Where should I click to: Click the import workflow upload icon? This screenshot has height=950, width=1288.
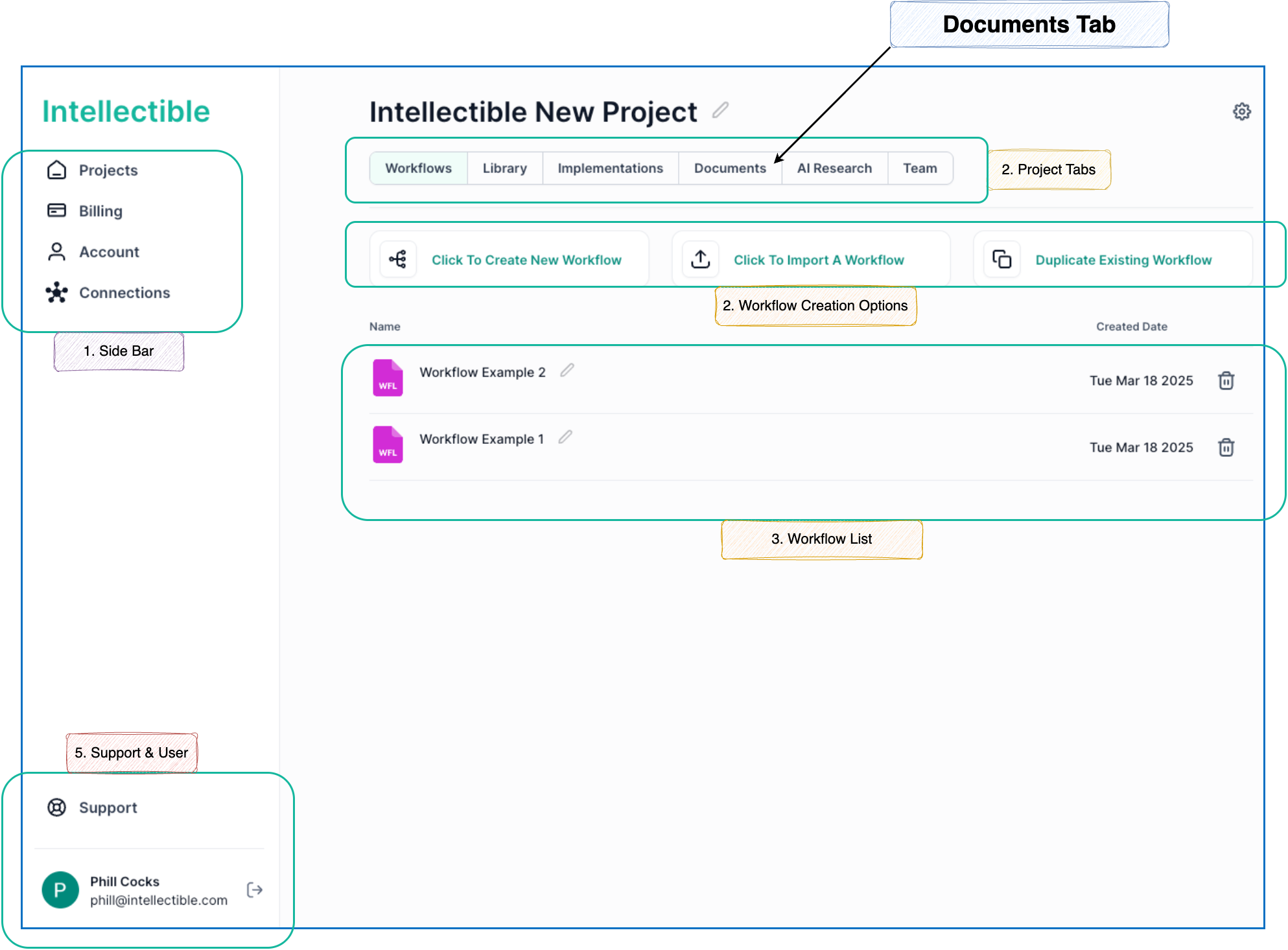click(701, 259)
